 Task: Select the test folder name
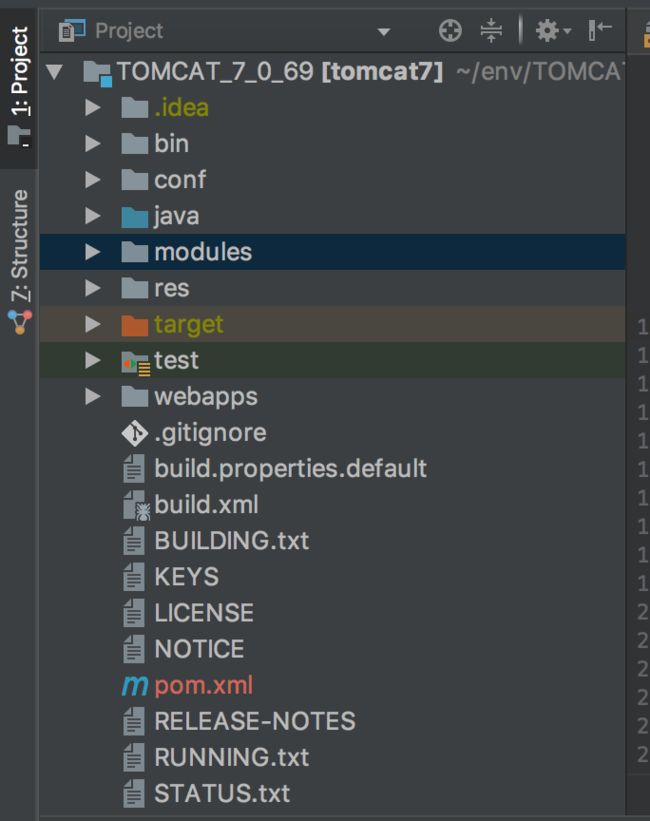(x=176, y=360)
